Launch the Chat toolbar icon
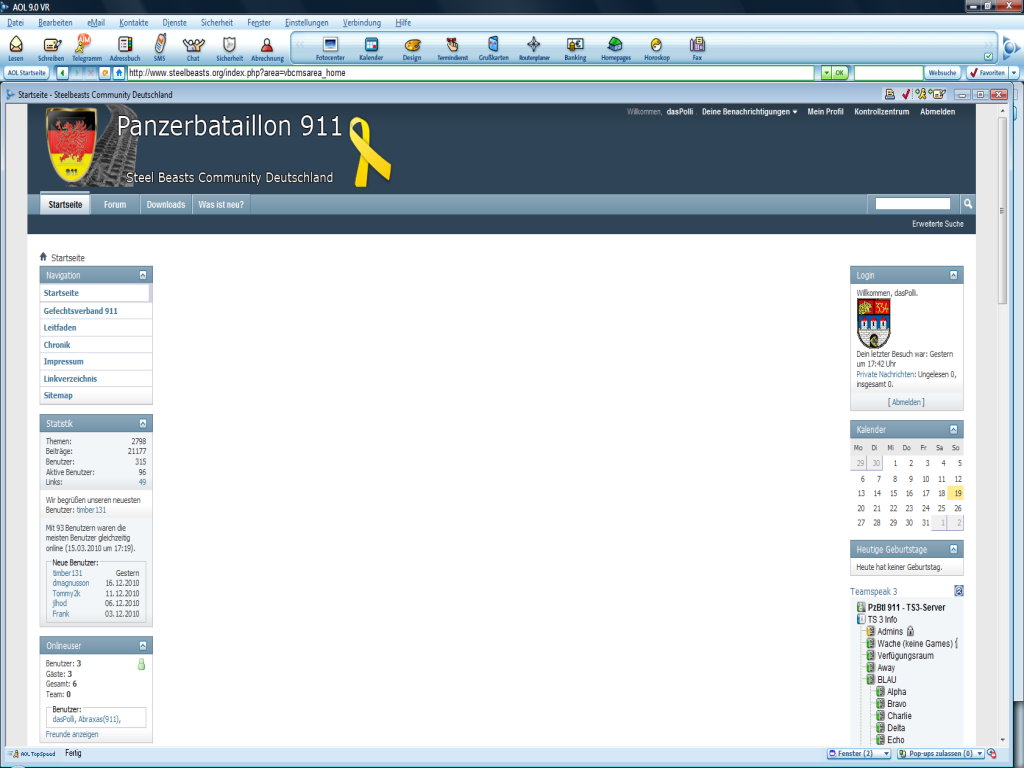The width and height of the screenshot is (1024, 768). [x=192, y=45]
